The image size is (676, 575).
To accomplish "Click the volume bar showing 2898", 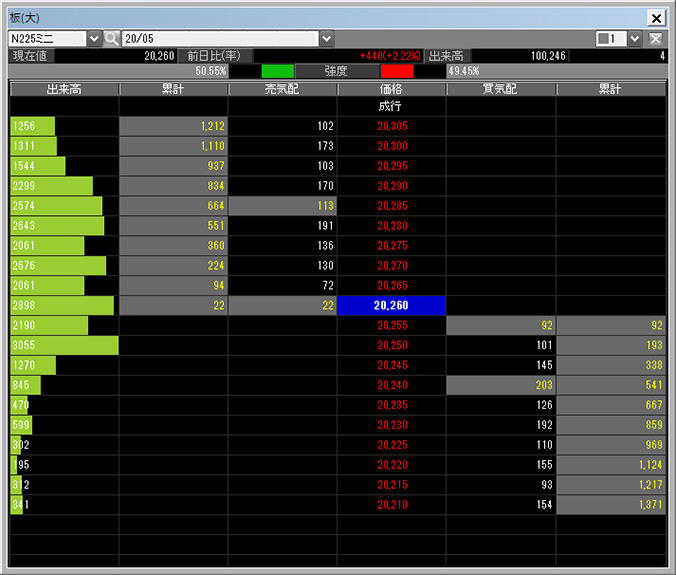I will (x=62, y=305).
